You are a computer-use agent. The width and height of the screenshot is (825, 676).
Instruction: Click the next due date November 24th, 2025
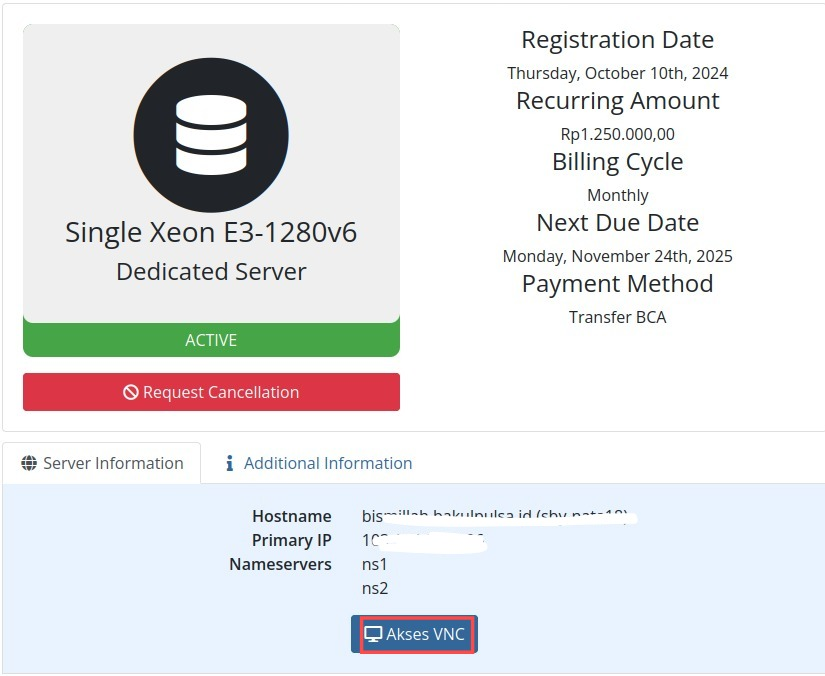pos(617,256)
